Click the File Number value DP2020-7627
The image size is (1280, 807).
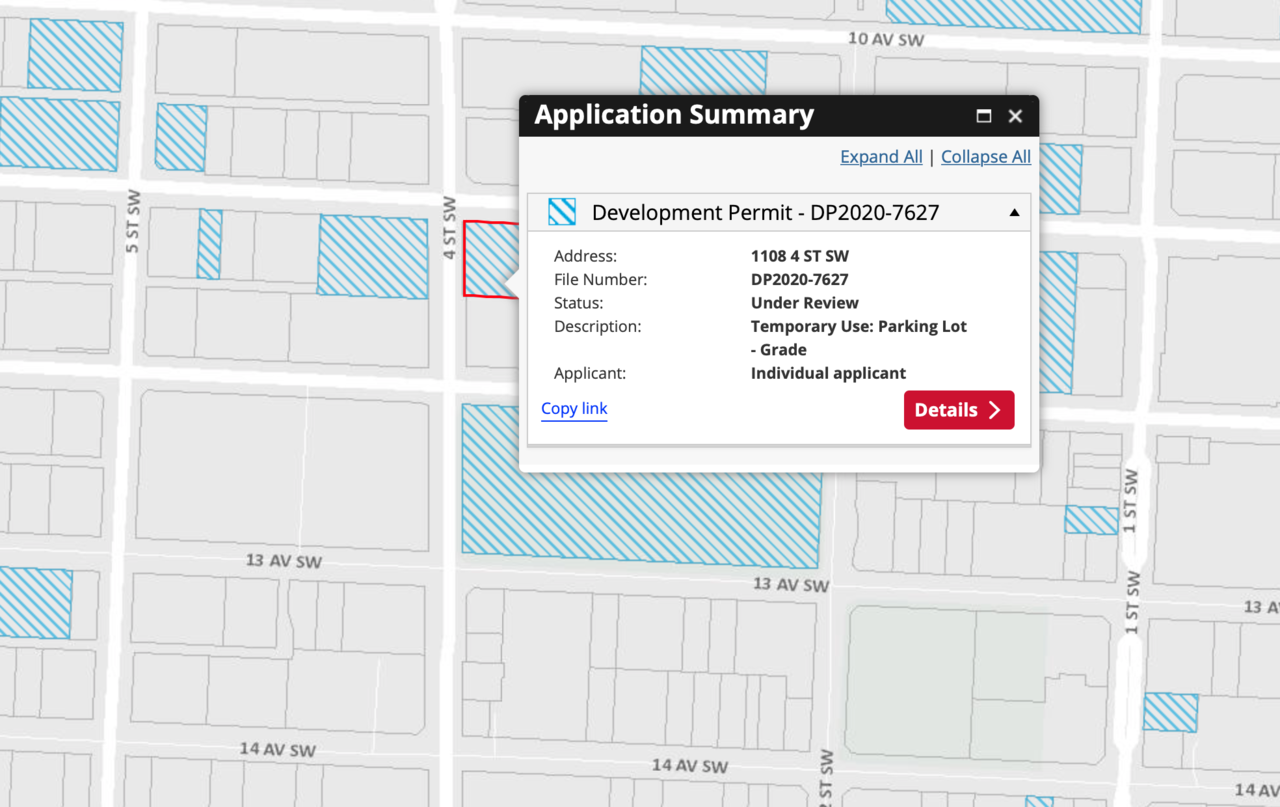(800, 280)
